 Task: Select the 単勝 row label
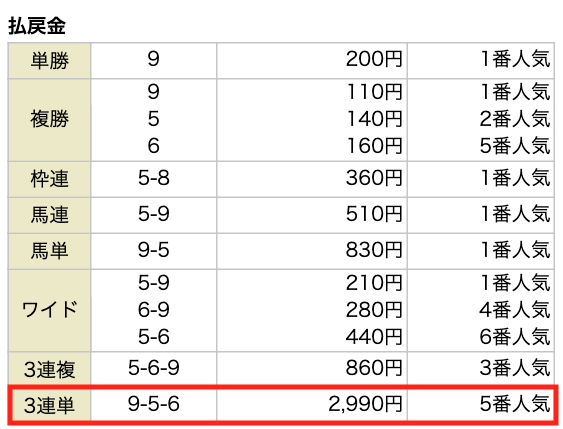pyautogui.click(x=49, y=60)
